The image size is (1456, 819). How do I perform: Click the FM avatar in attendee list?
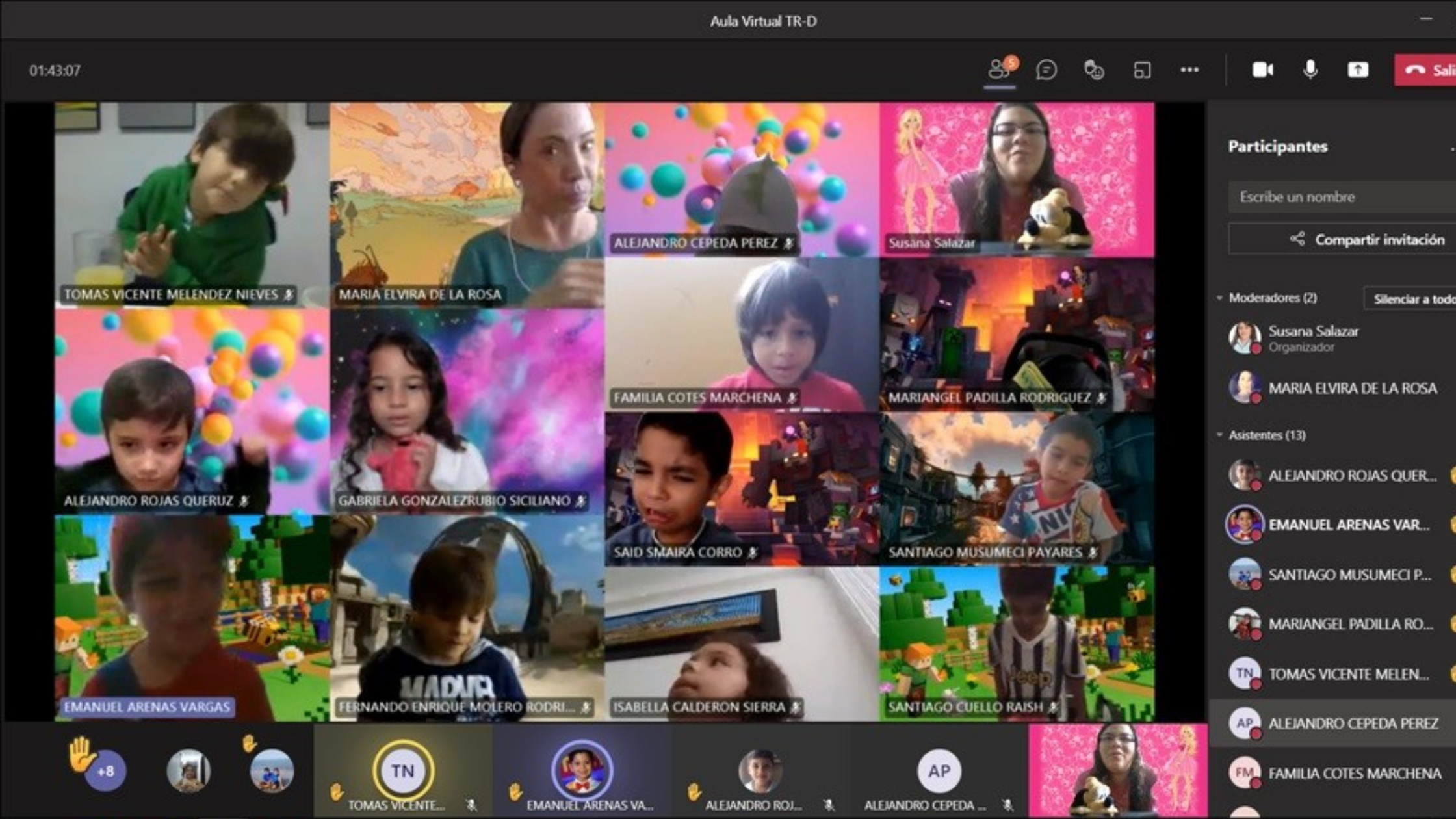(1244, 773)
